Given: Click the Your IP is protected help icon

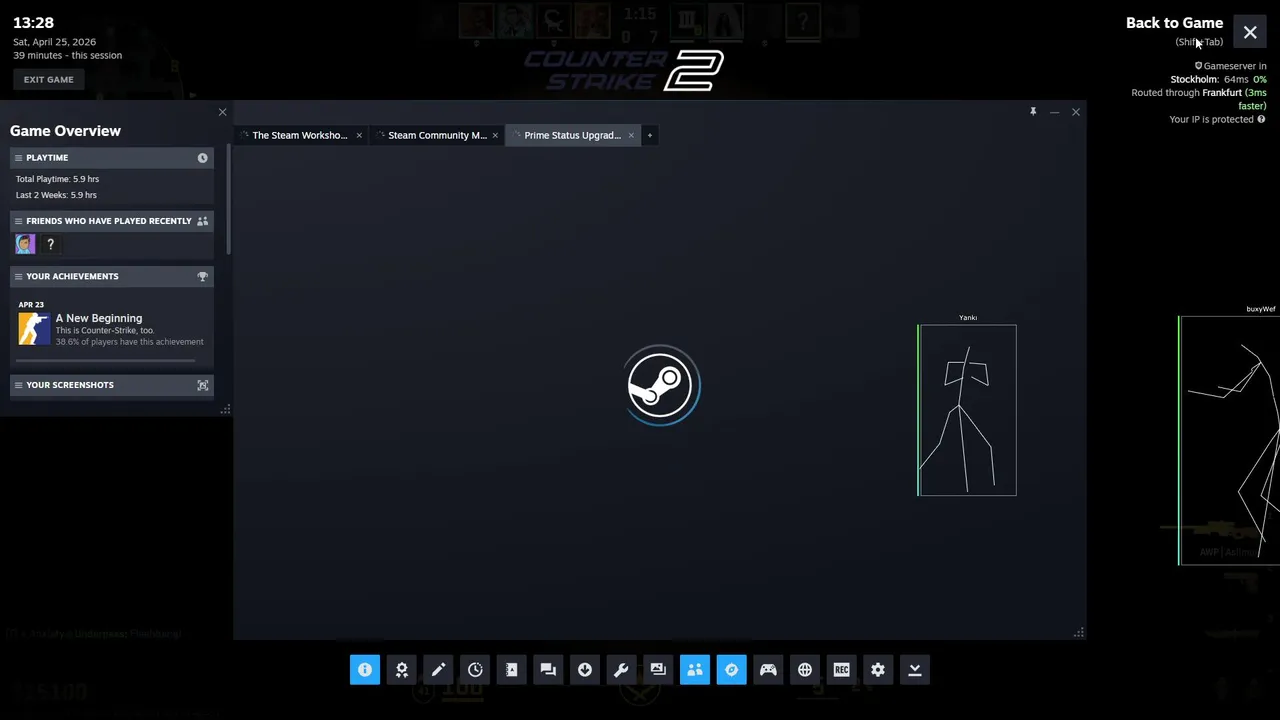Looking at the screenshot, I should (x=1261, y=119).
